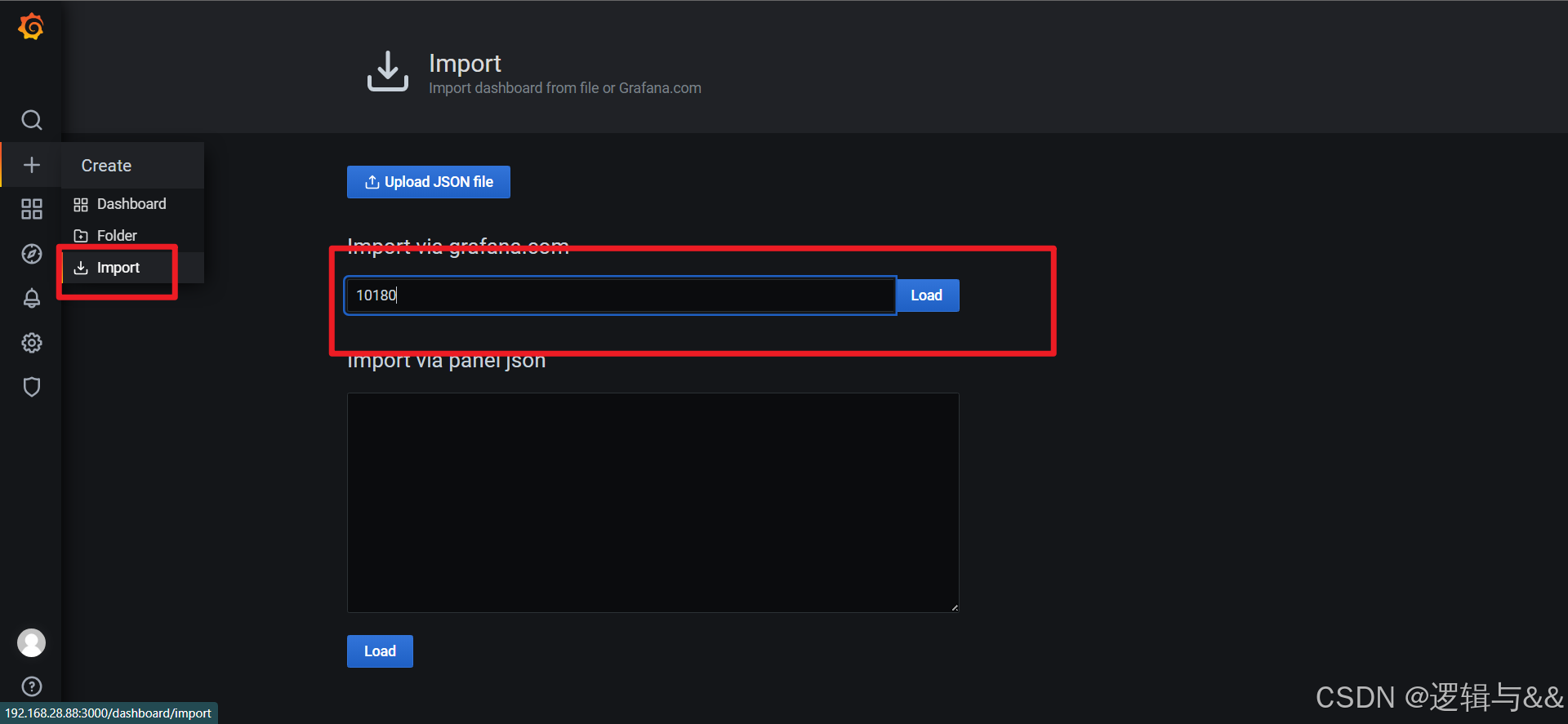Viewport: 1568px width, 724px height.
Task: Focus the panel json text area
Action: tap(653, 503)
